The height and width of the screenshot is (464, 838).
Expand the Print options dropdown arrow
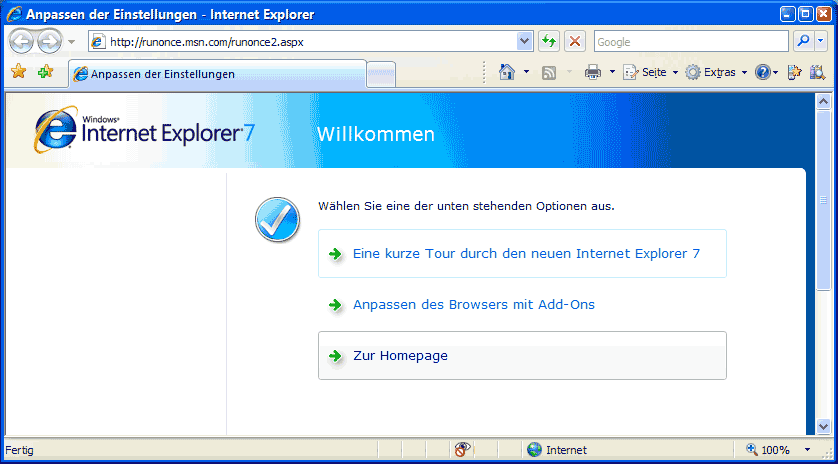pyautogui.click(x=612, y=72)
